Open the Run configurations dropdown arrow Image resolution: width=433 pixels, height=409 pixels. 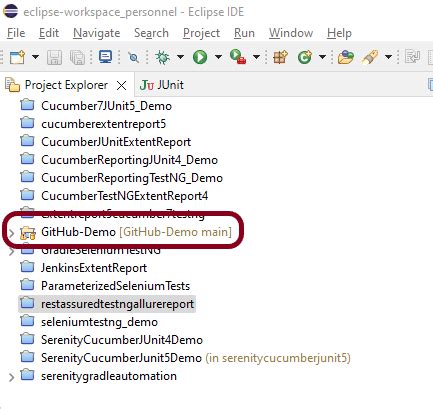click(218, 57)
